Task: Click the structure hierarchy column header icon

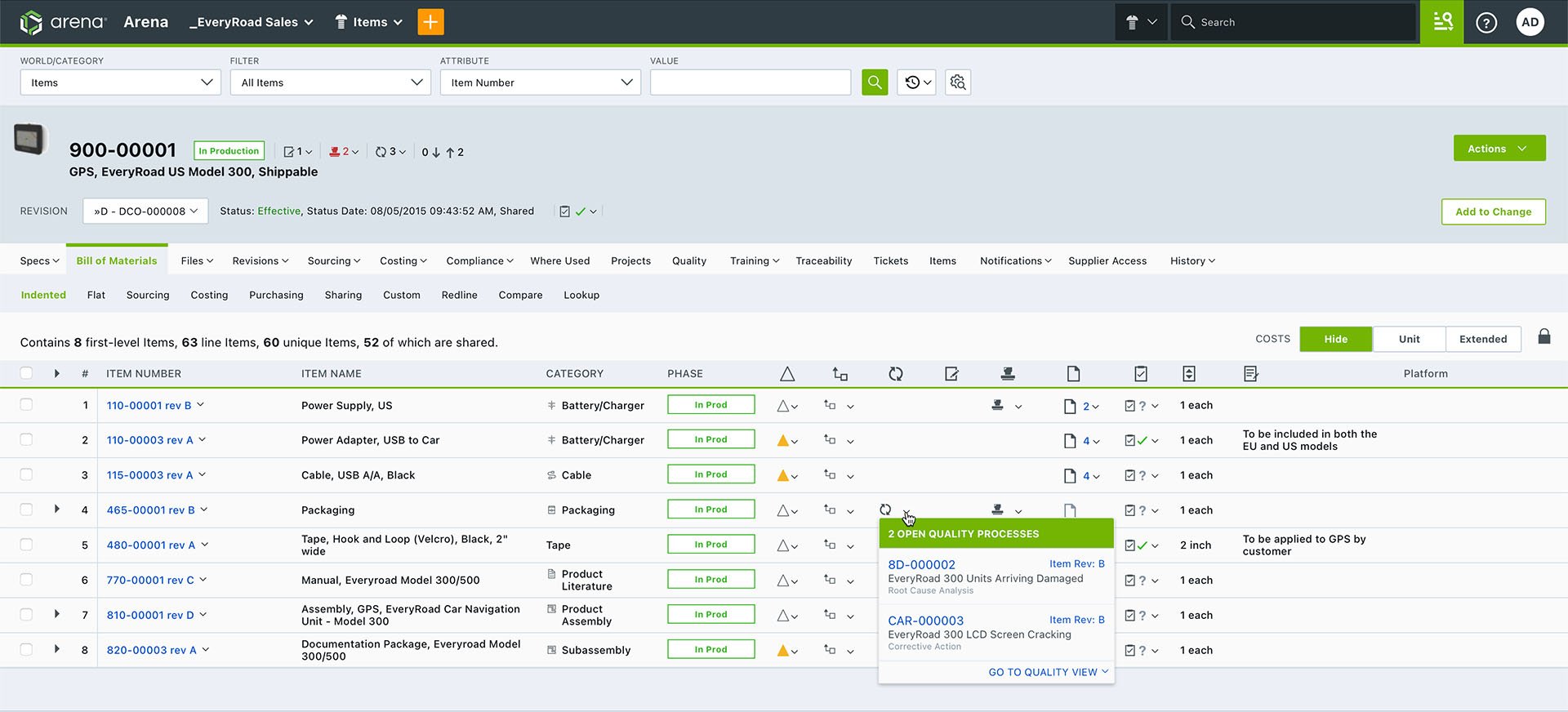Action: 840,374
